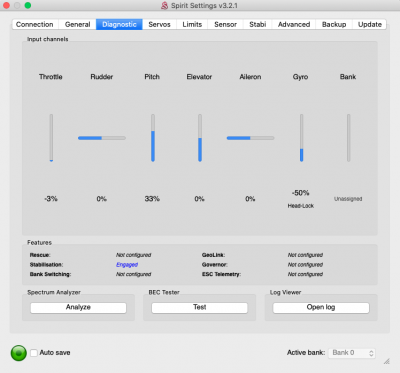Click the Unassigned label under Bank

pyautogui.click(x=348, y=199)
